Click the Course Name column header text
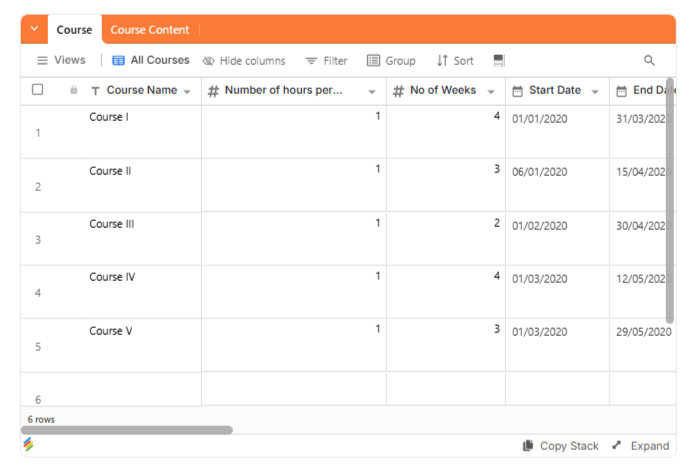The image size is (691, 474). pos(142,90)
